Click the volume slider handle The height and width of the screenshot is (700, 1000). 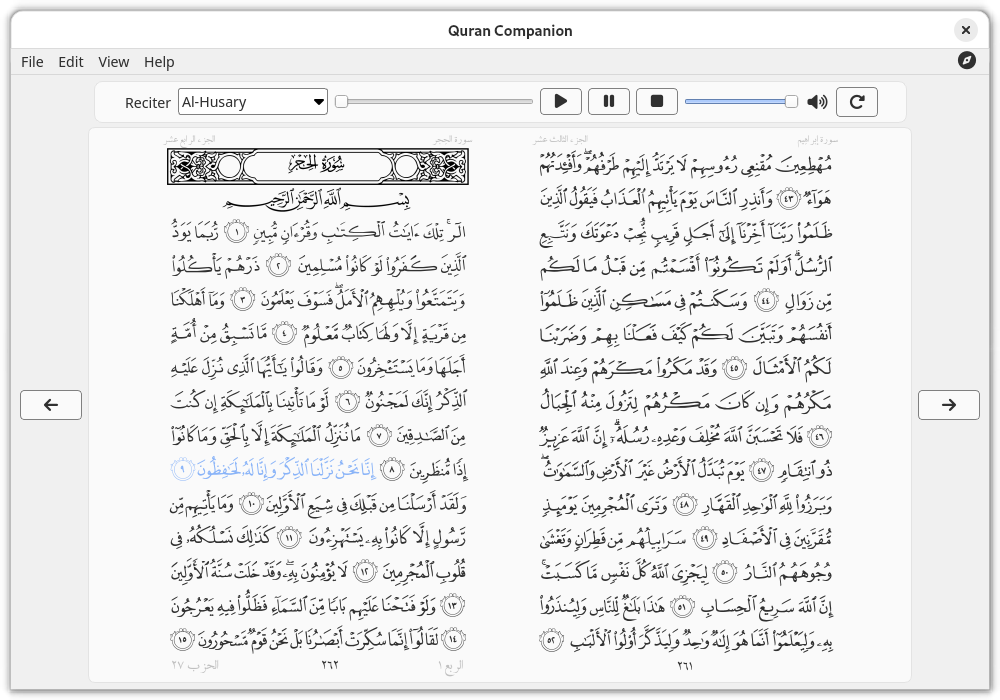click(x=791, y=101)
